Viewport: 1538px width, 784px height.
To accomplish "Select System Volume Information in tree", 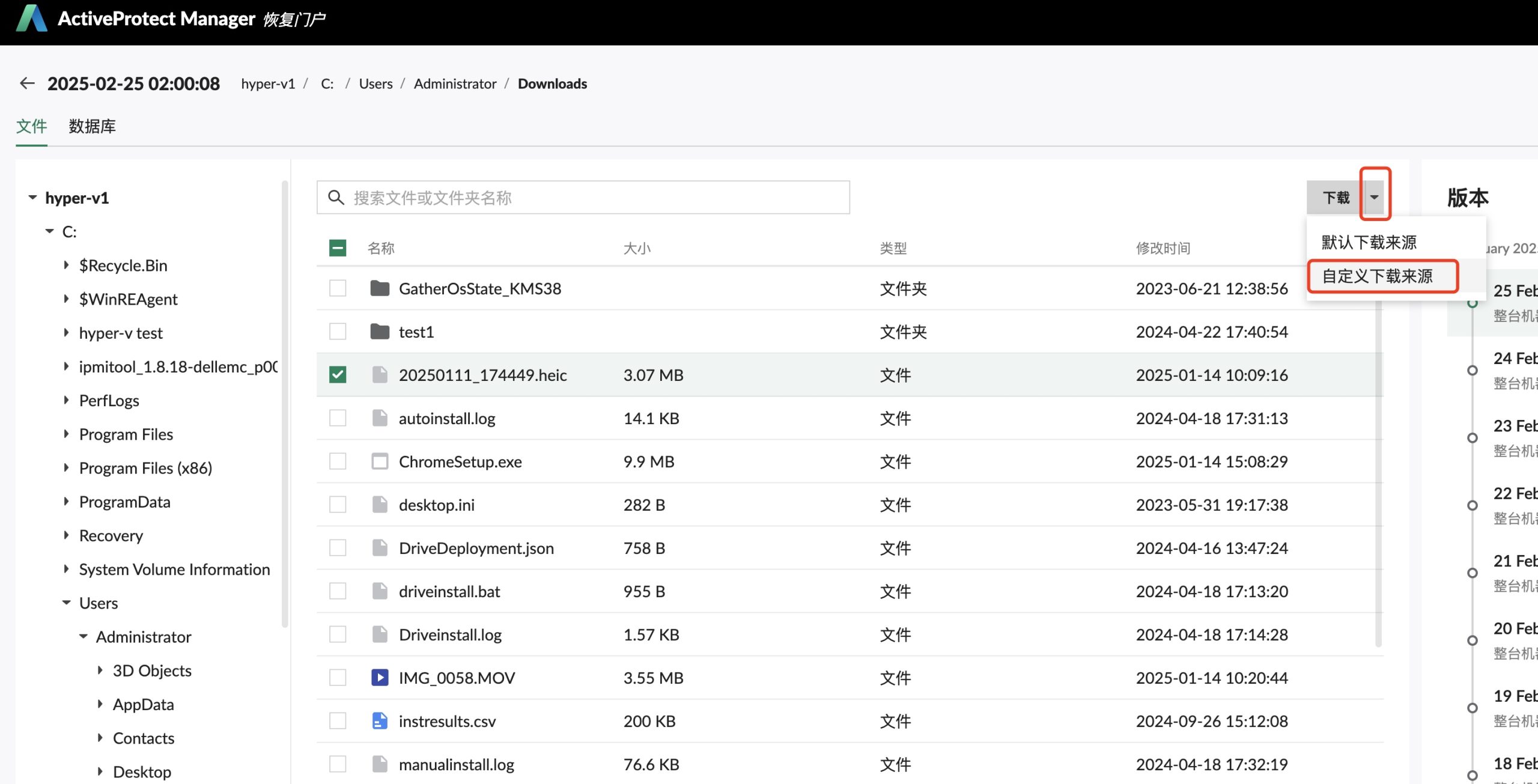I will [x=175, y=569].
